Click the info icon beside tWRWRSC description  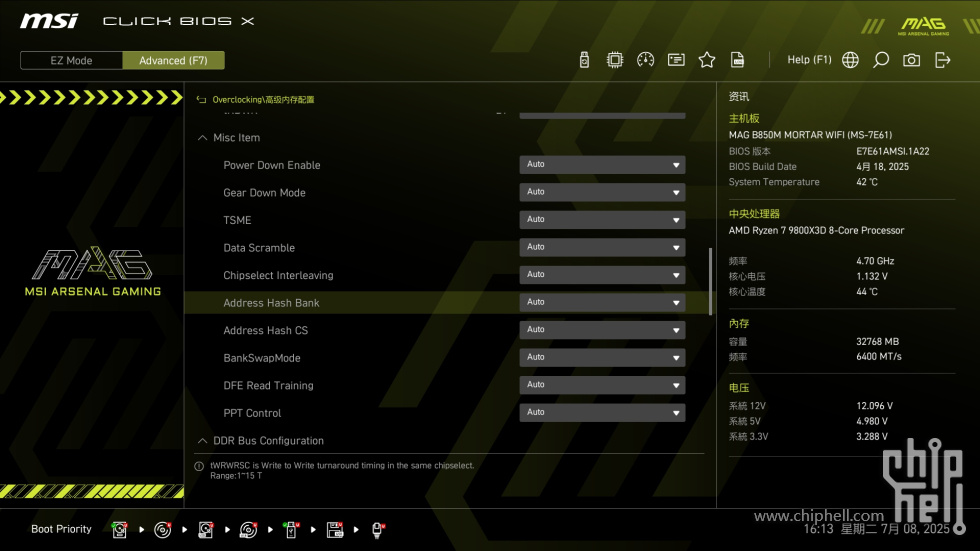tap(199, 466)
